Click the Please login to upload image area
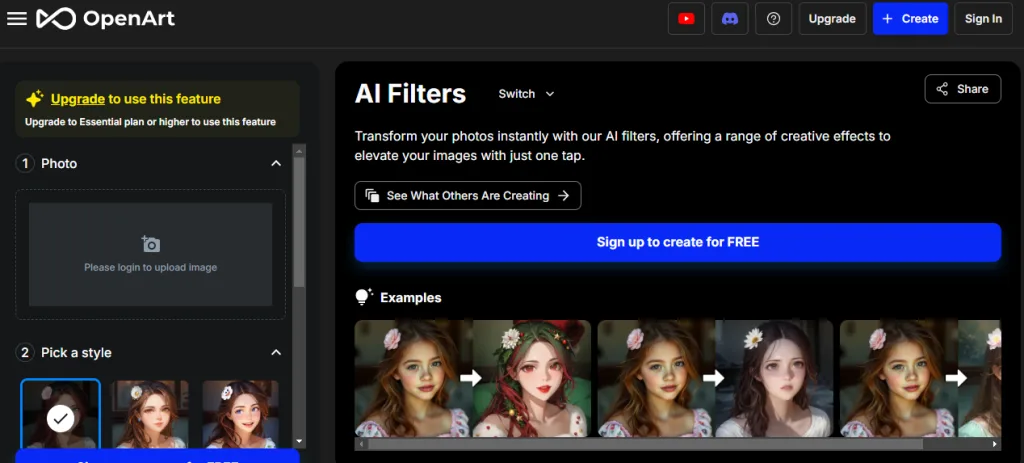The height and width of the screenshot is (463, 1024). [x=150, y=254]
